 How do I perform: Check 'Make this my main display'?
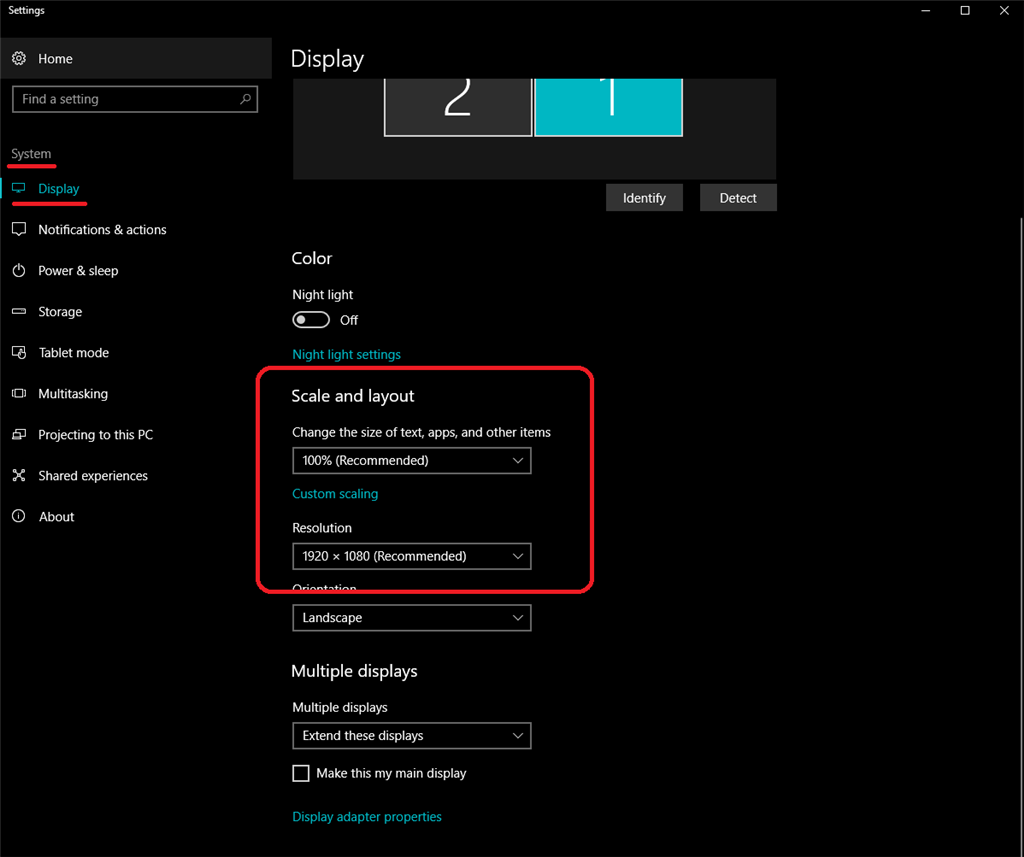pyautogui.click(x=301, y=773)
